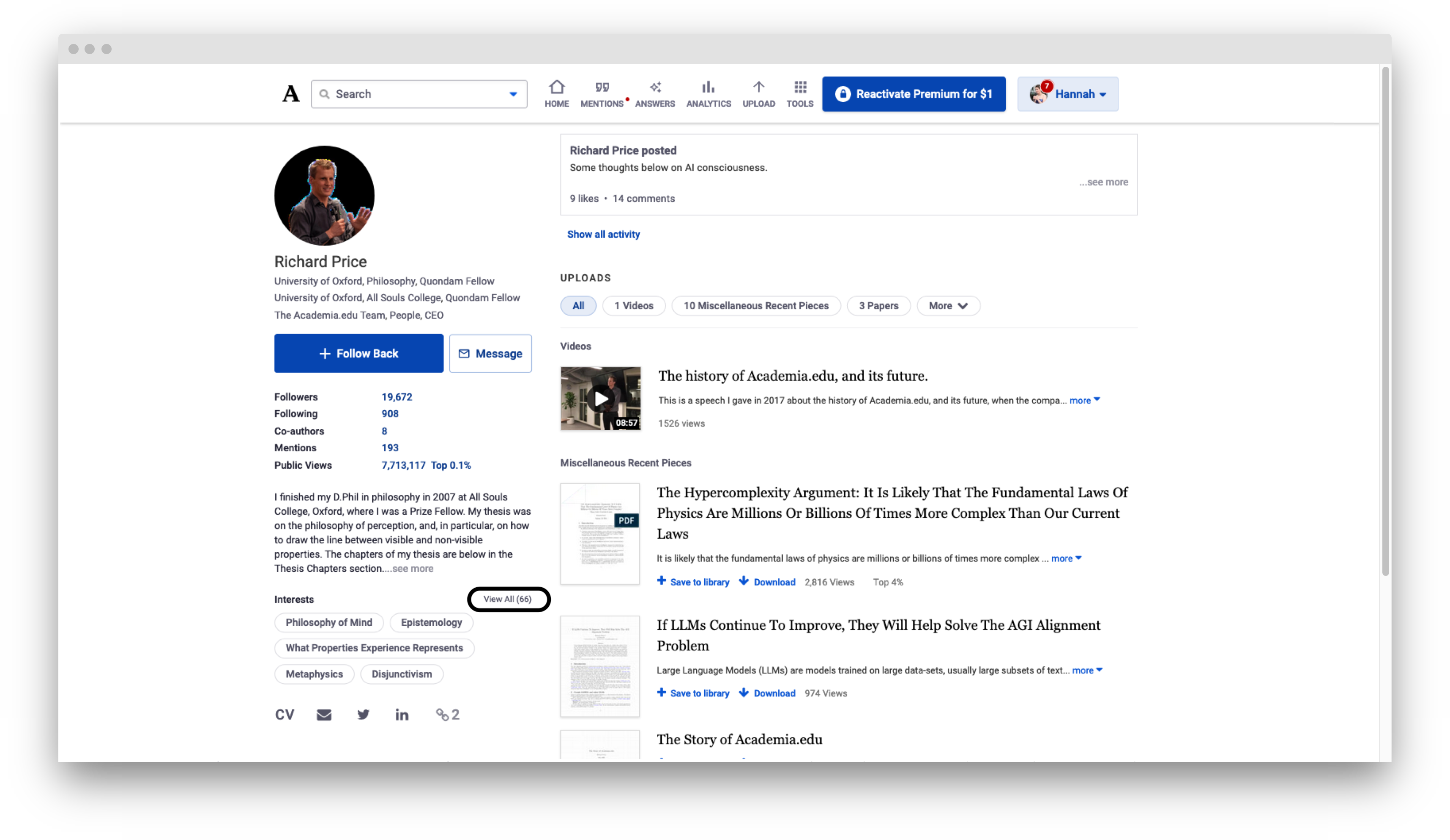Click the page vertical scrollbar

(1385, 321)
